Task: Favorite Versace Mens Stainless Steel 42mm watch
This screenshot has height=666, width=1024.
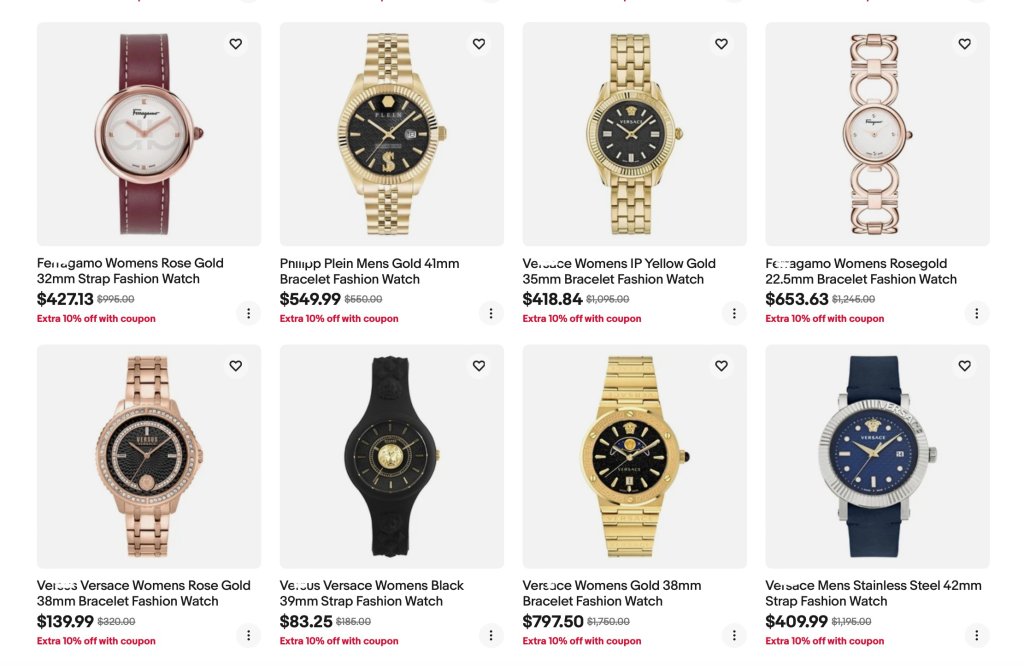Action: [x=965, y=366]
